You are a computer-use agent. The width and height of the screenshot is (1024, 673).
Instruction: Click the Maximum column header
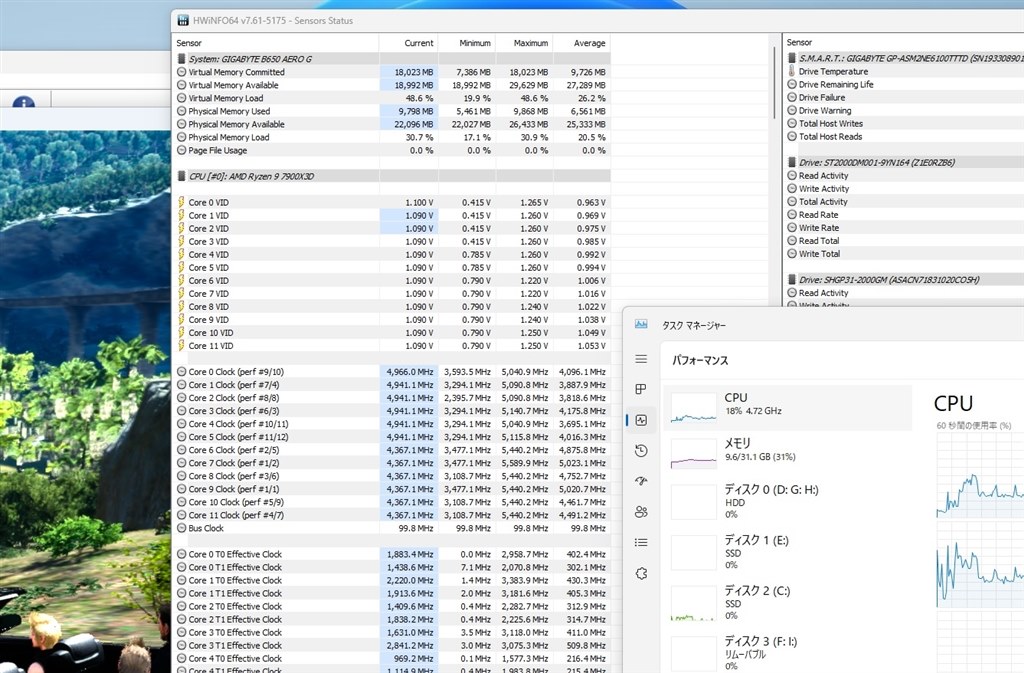524,43
